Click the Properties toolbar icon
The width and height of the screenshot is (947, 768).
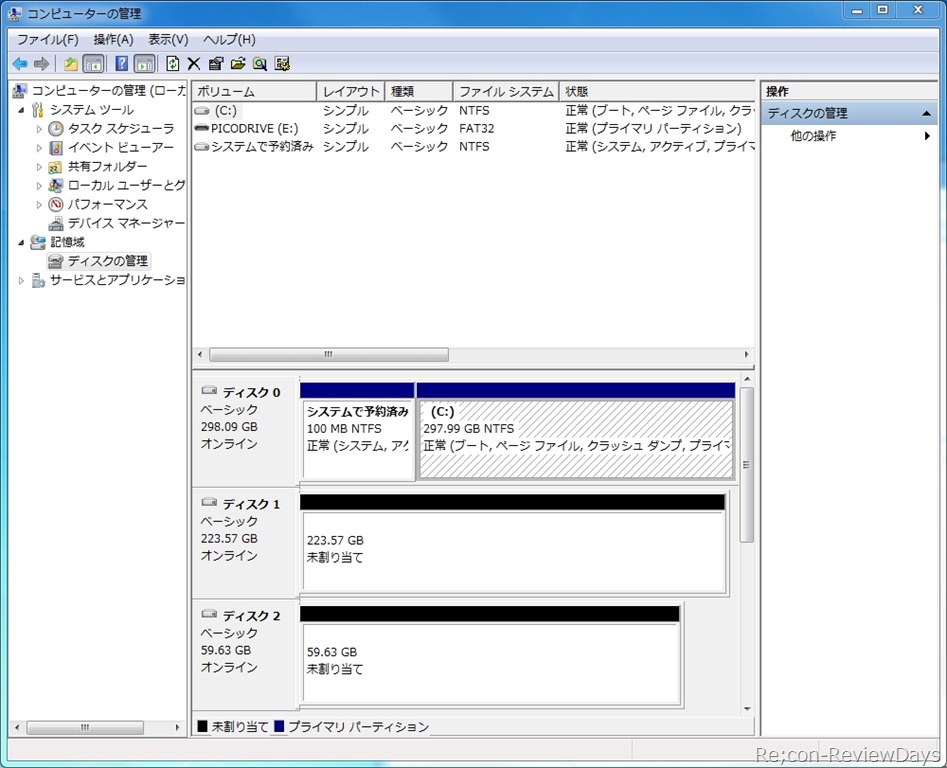pyautogui.click(x=216, y=63)
